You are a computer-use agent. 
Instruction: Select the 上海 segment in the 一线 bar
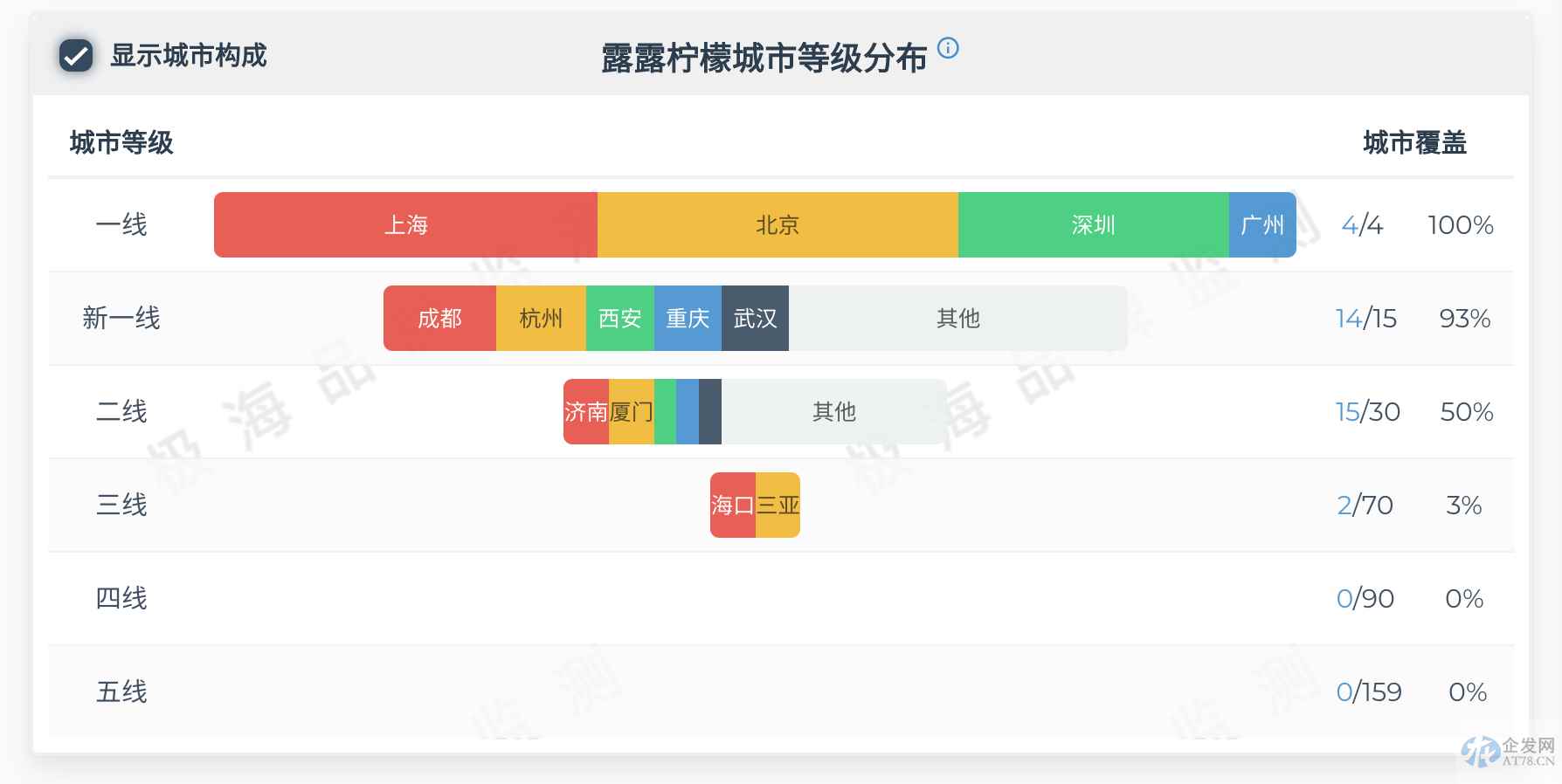tap(404, 224)
